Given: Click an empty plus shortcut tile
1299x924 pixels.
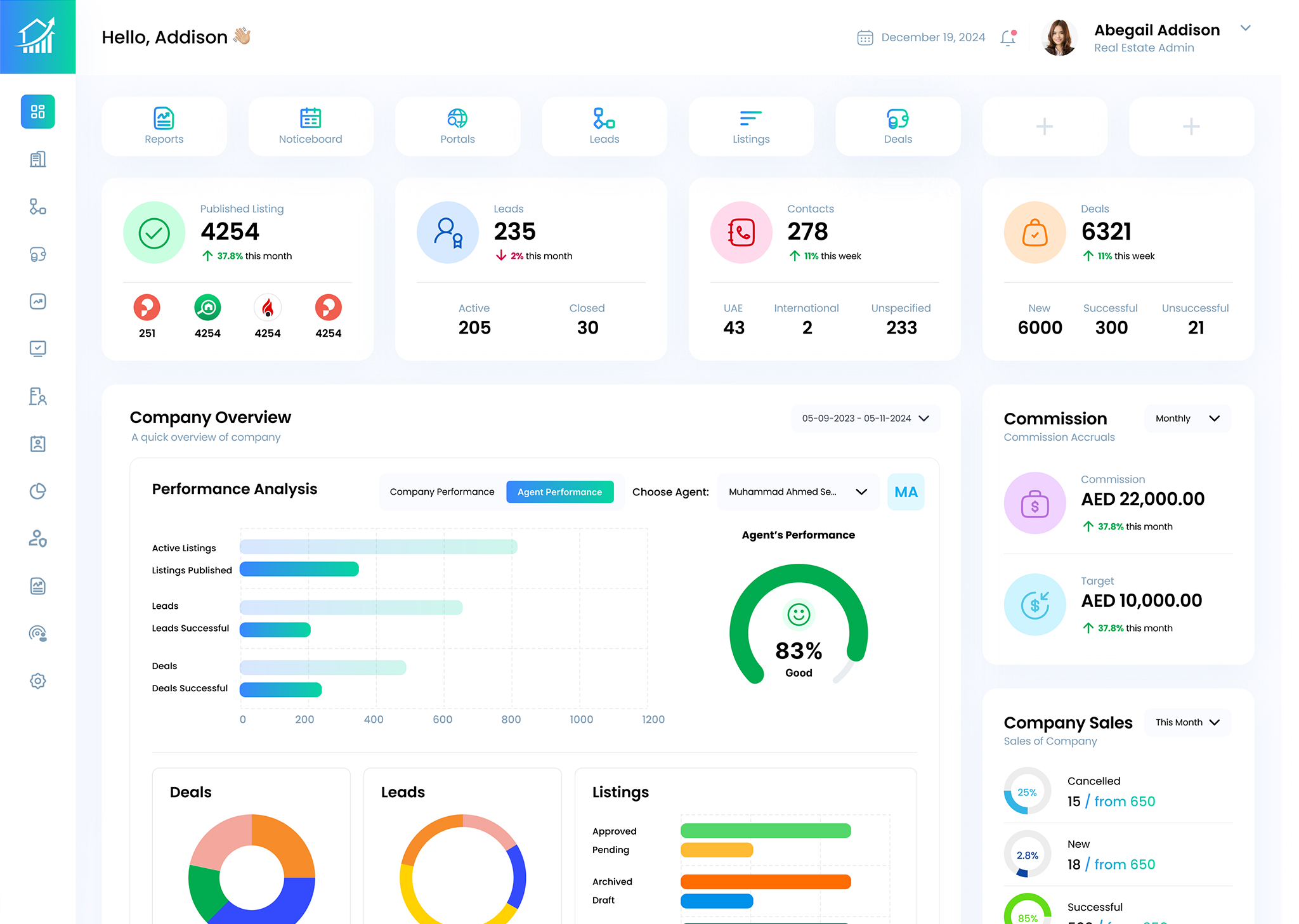Looking at the screenshot, I should [x=1044, y=126].
